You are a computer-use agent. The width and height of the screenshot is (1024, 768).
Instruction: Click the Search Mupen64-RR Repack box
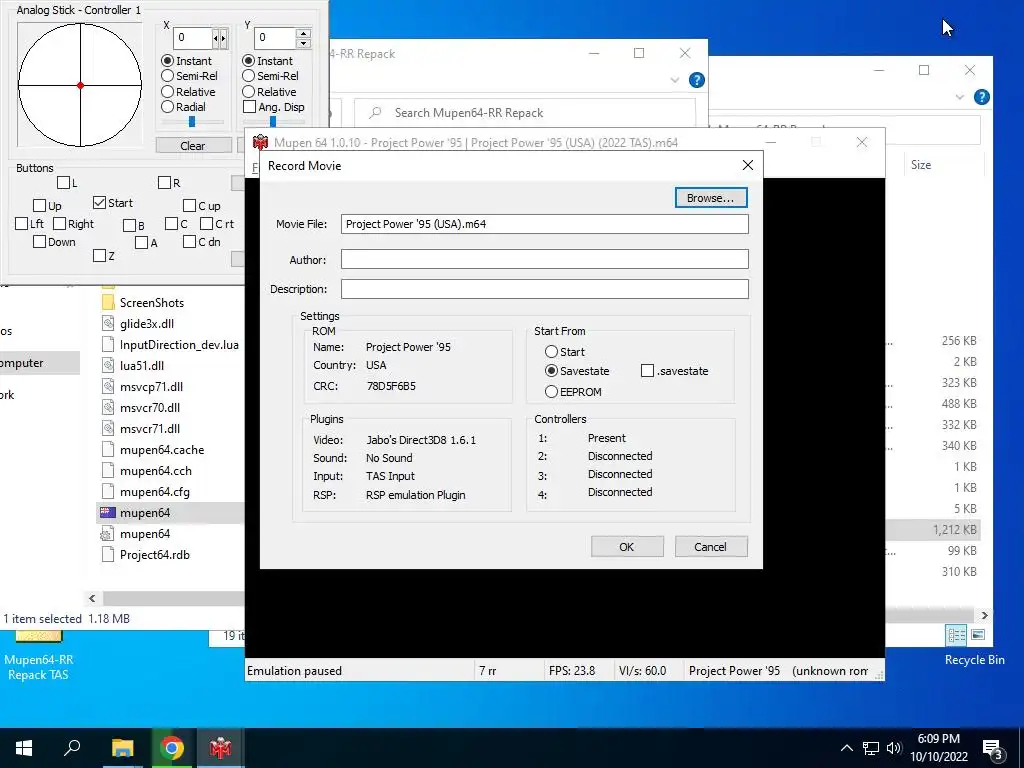tap(525, 113)
